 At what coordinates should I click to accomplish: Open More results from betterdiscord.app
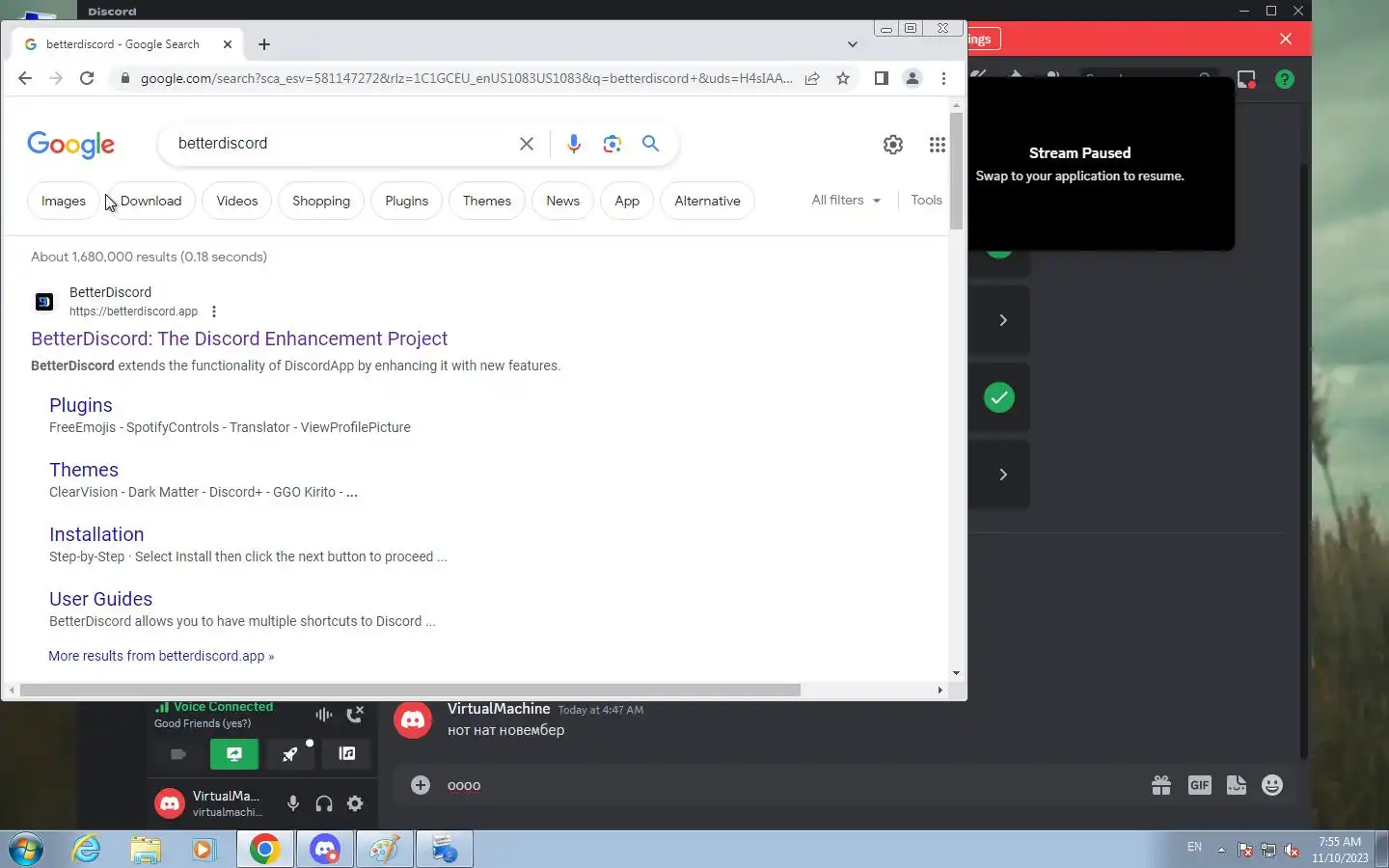(x=161, y=656)
